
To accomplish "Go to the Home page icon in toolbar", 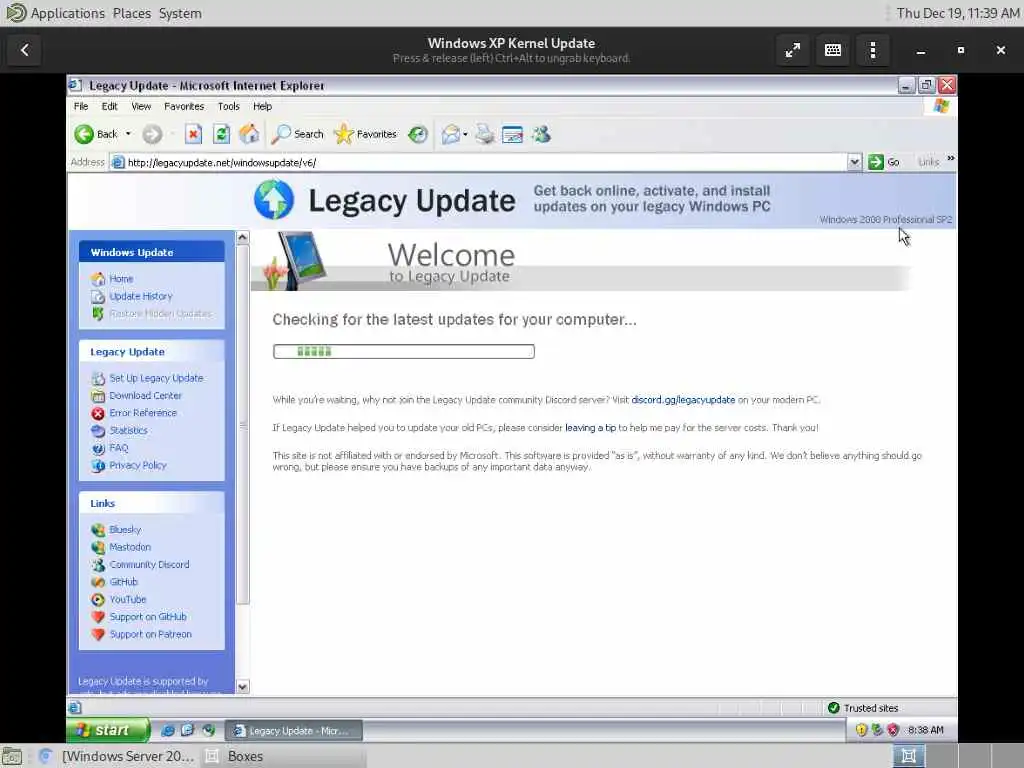I will [x=249, y=135].
